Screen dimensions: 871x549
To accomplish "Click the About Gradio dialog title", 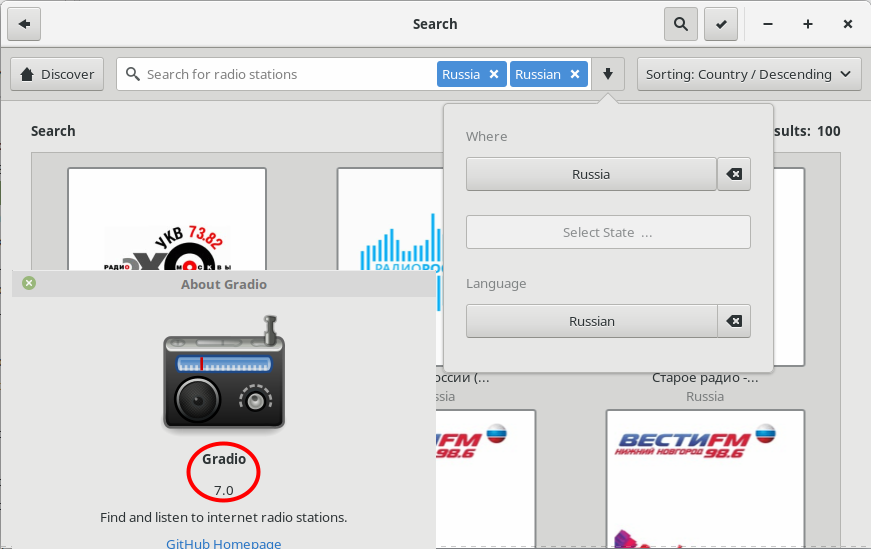I will pyautogui.click(x=224, y=284).
